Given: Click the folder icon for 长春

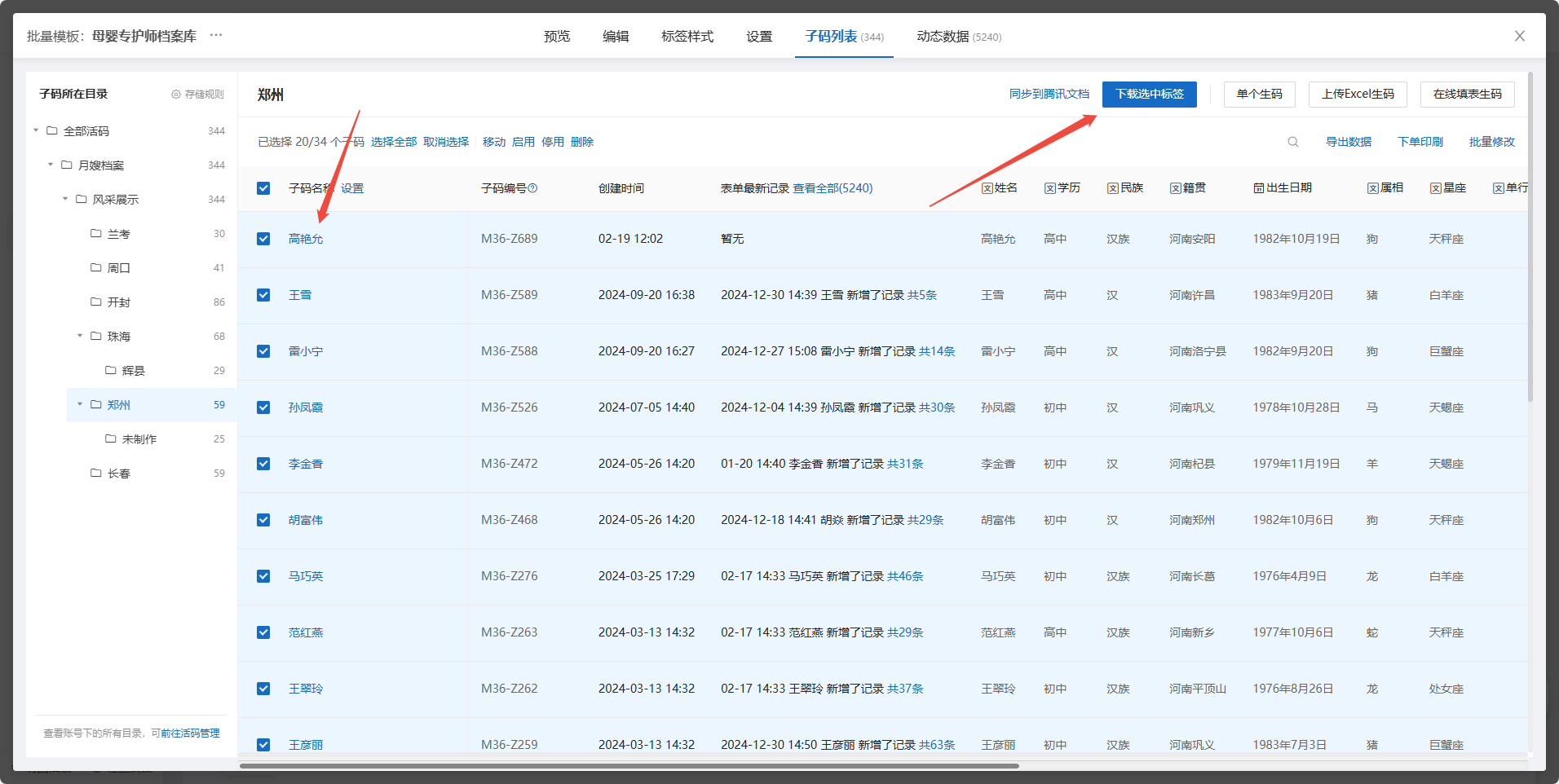Looking at the screenshot, I should coord(96,473).
